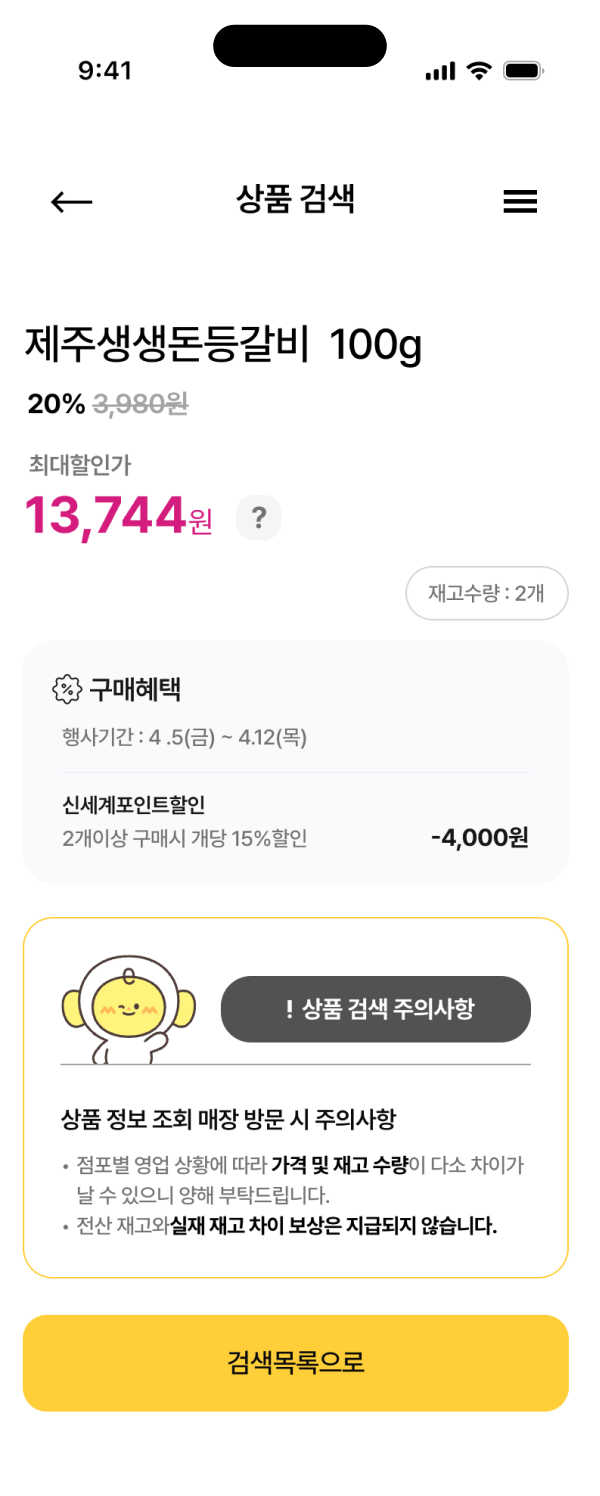Click the percent badge icon beside 구매혜택
The height and width of the screenshot is (1496, 600).
[x=66, y=688]
